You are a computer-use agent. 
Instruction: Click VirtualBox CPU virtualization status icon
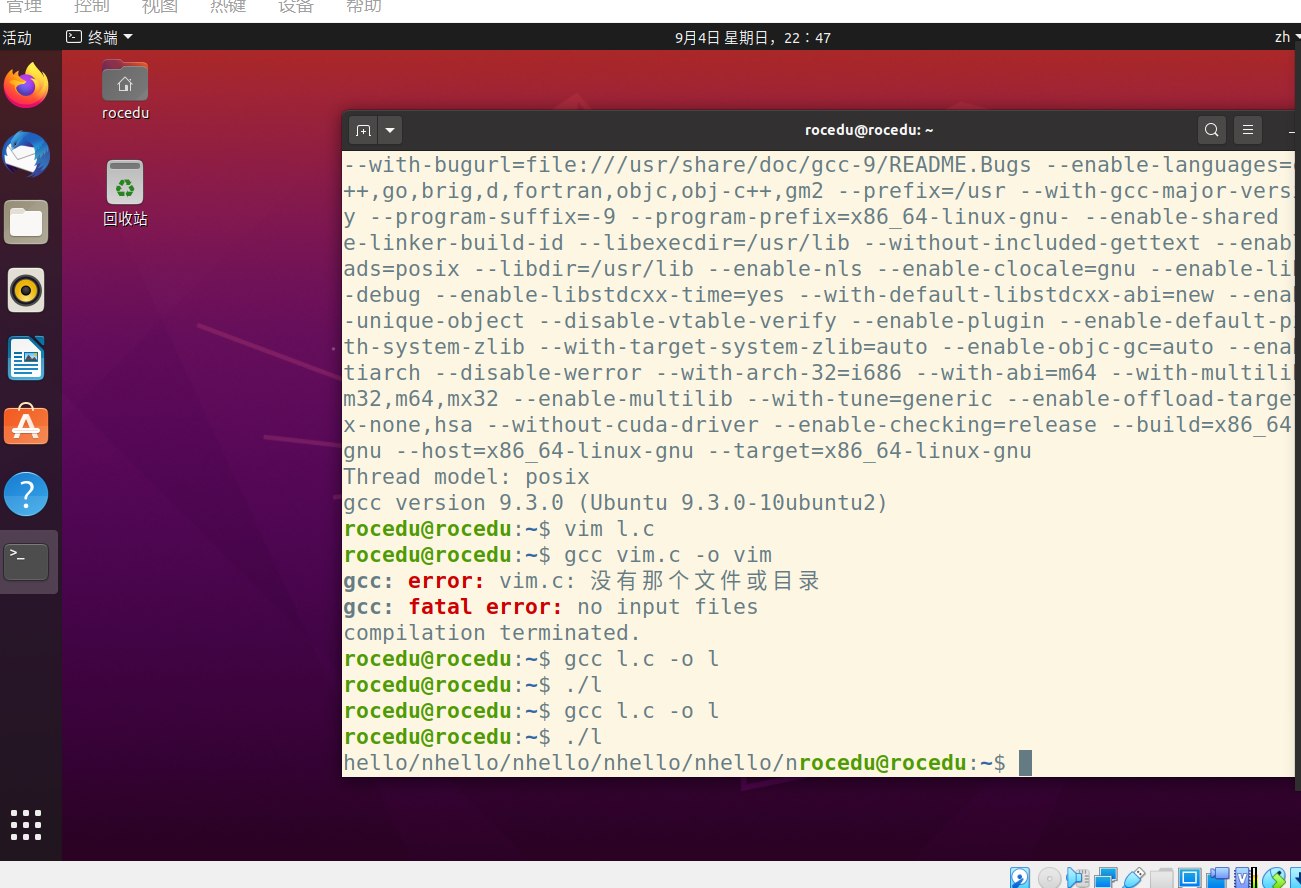coord(1245,878)
